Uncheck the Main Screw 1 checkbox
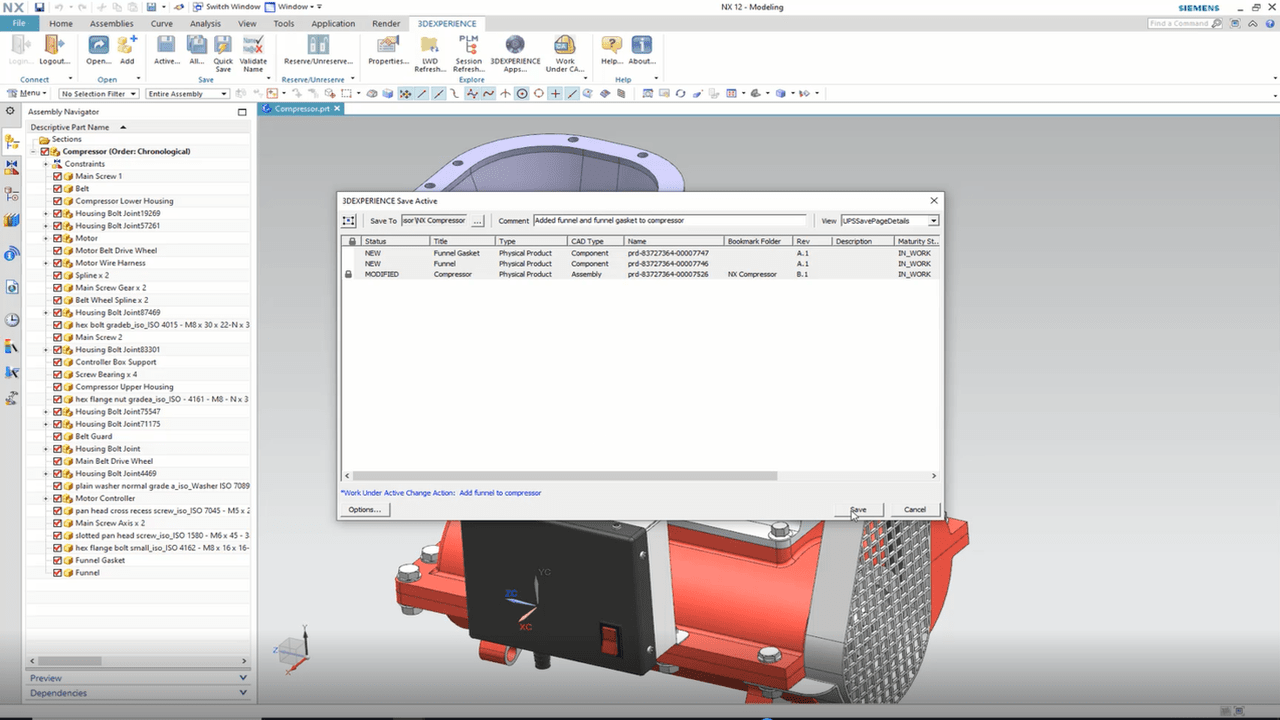Screen dimensions: 1280x720 [58, 176]
